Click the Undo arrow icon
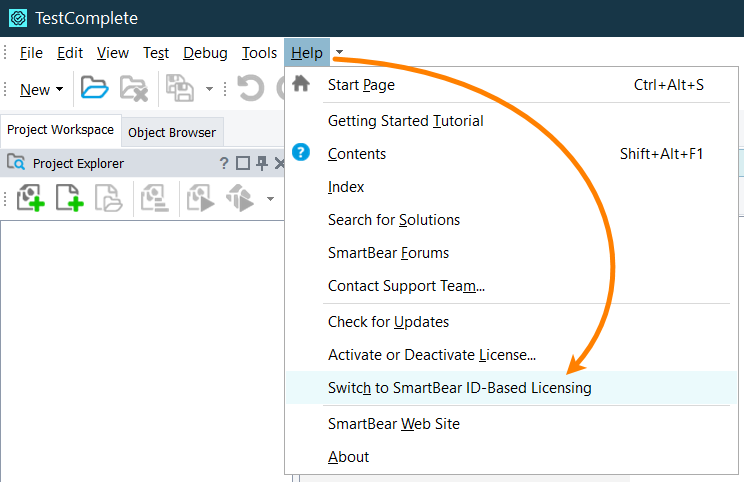Viewport: 744px width, 482px height. (x=250, y=89)
